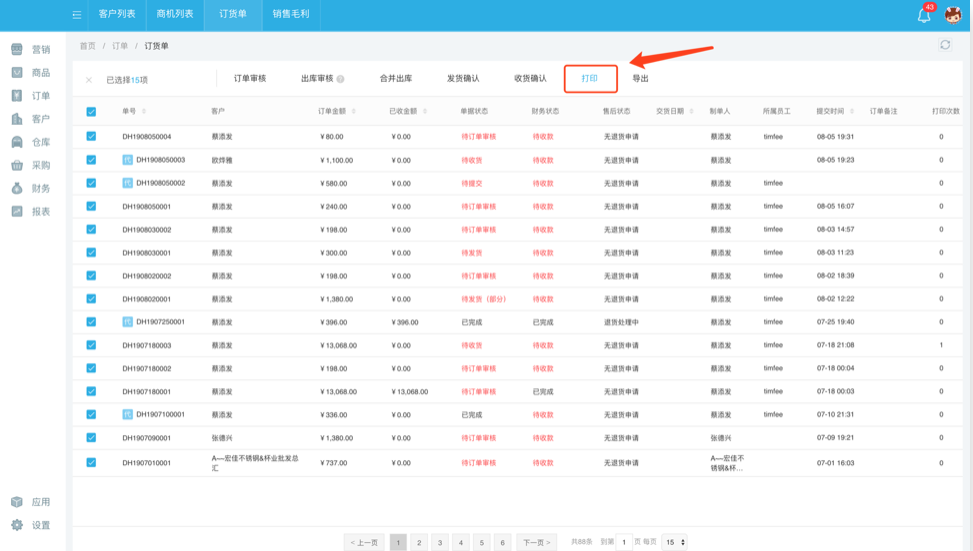Switch to the 客户列表 tab

coord(117,14)
